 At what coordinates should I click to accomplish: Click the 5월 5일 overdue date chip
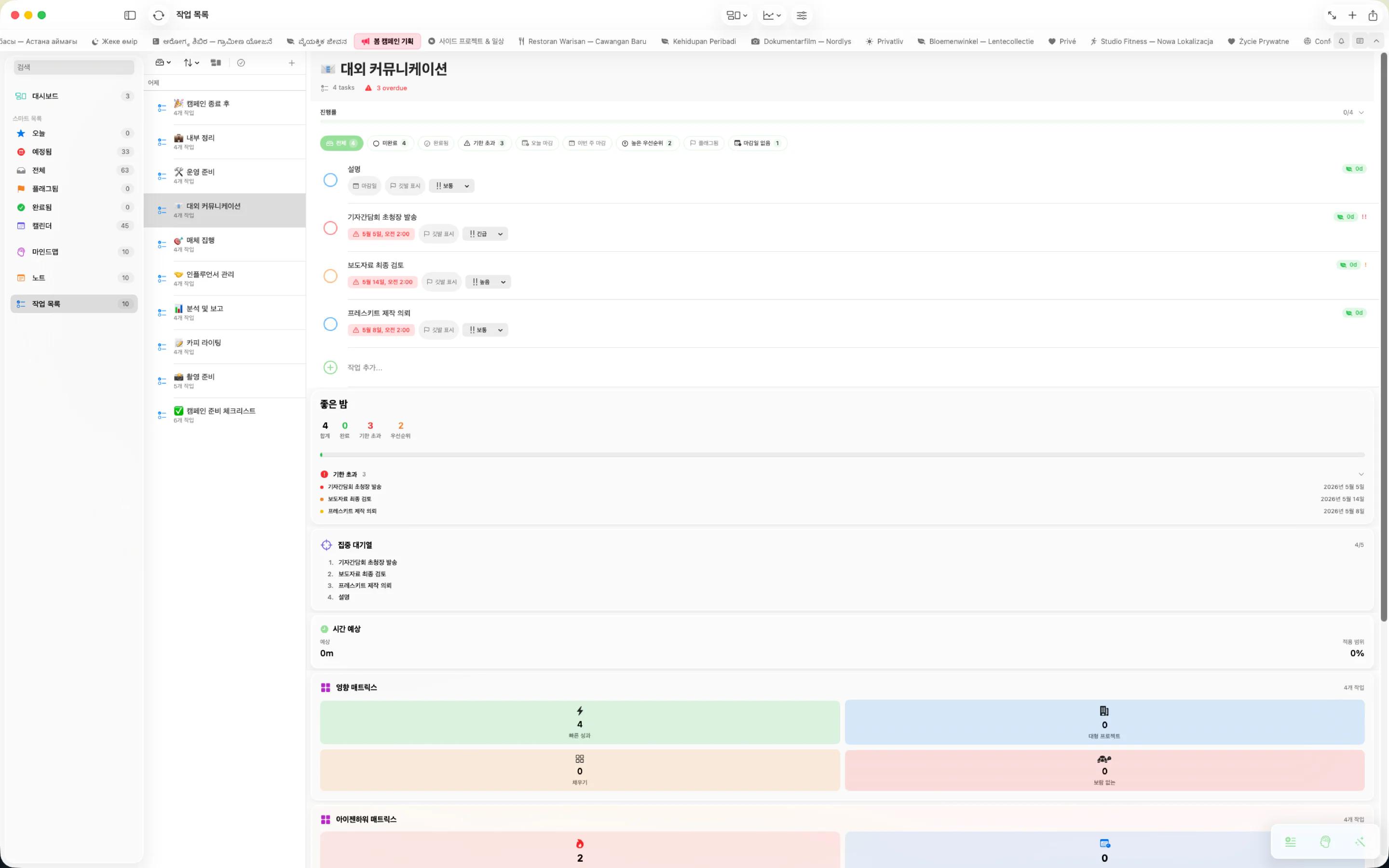tap(381, 234)
